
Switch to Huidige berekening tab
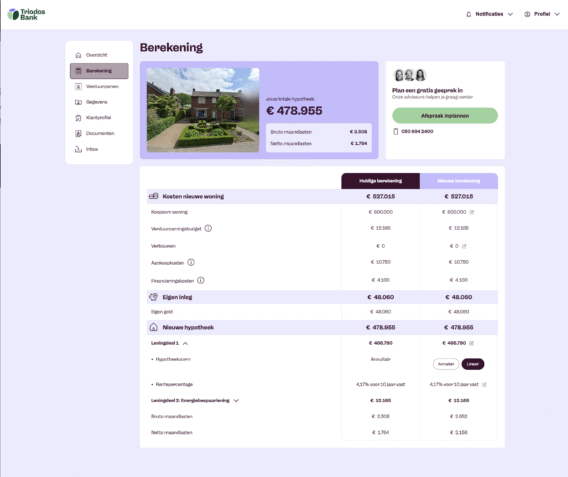[x=380, y=181]
